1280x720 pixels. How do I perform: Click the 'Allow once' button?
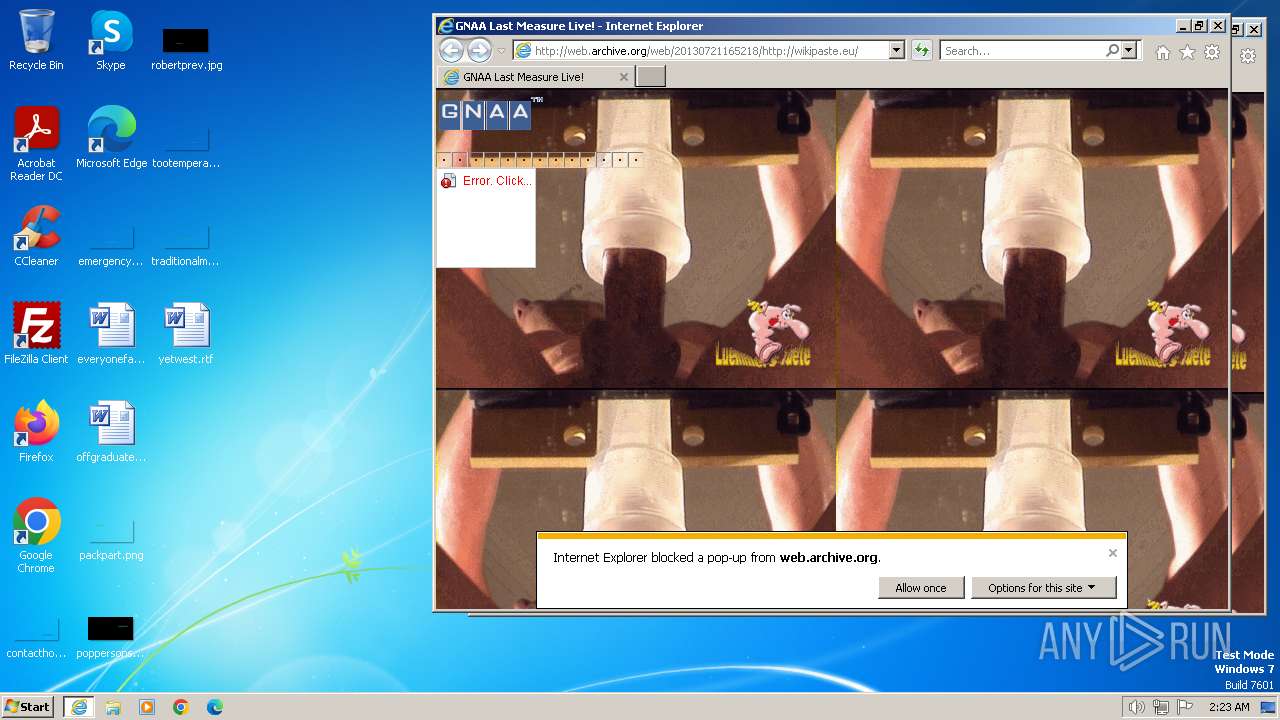tap(921, 588)
